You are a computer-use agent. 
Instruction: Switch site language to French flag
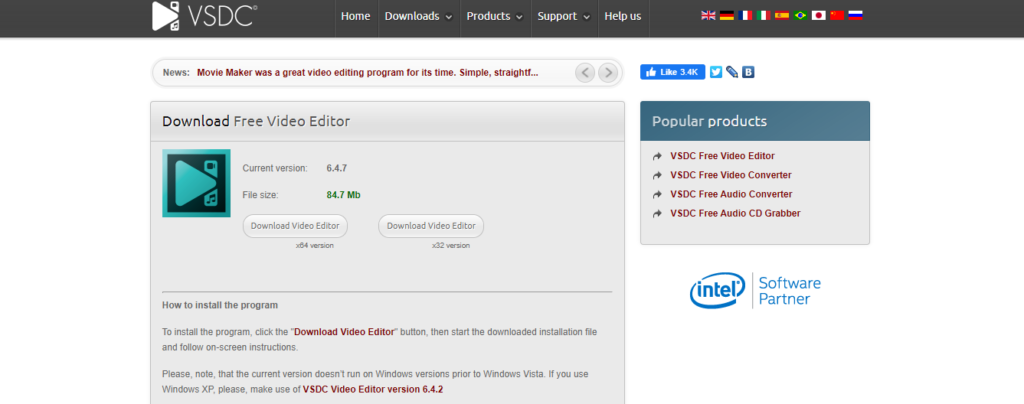click(x=745, y=16)
